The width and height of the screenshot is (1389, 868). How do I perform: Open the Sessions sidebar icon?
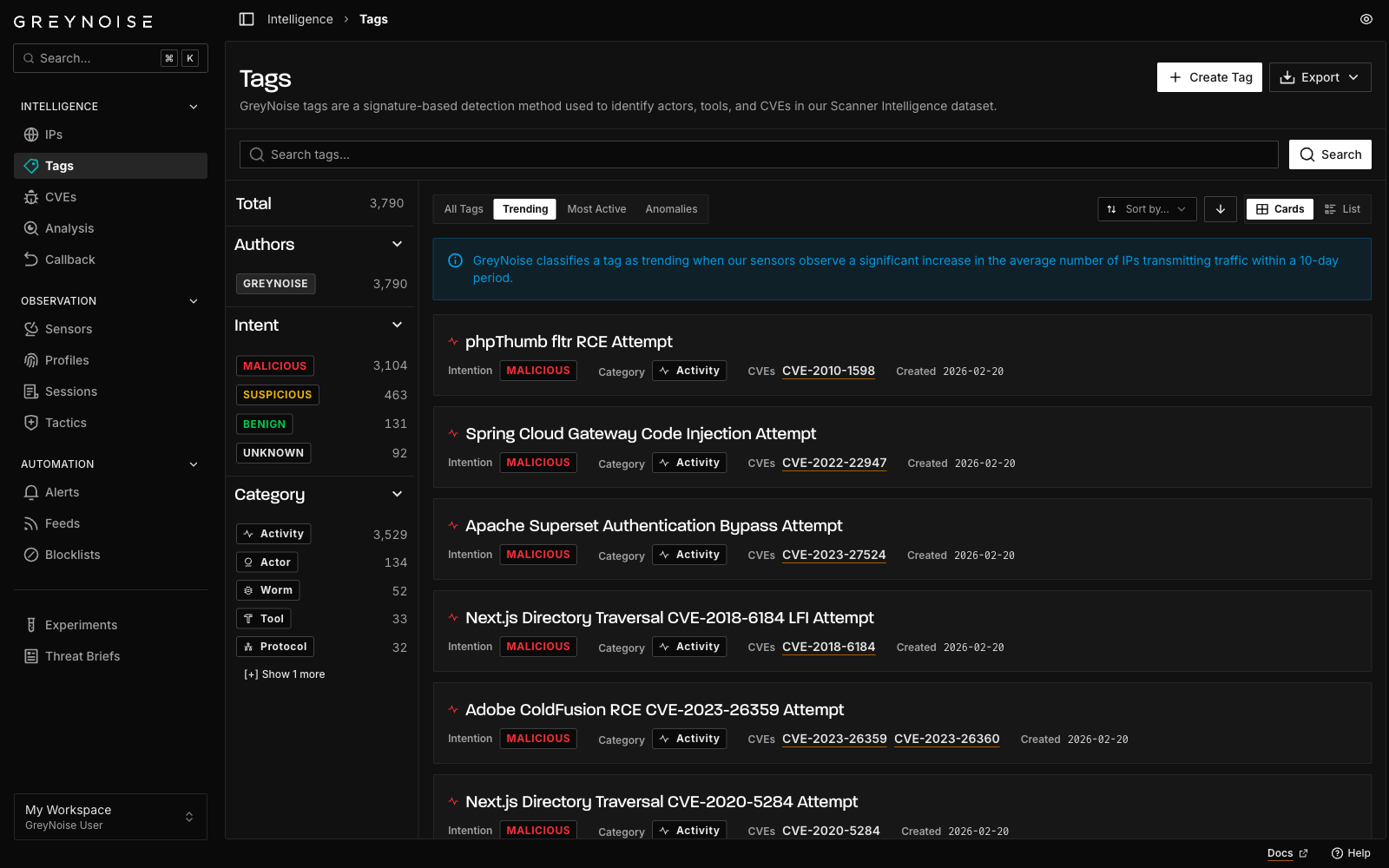click(x=31, y=391)
